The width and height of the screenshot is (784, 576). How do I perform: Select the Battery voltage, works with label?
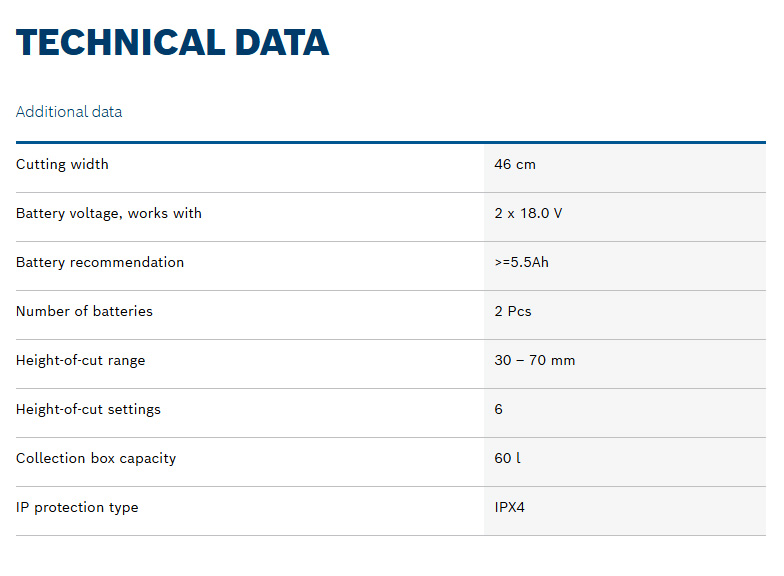[x=109, y=213]
